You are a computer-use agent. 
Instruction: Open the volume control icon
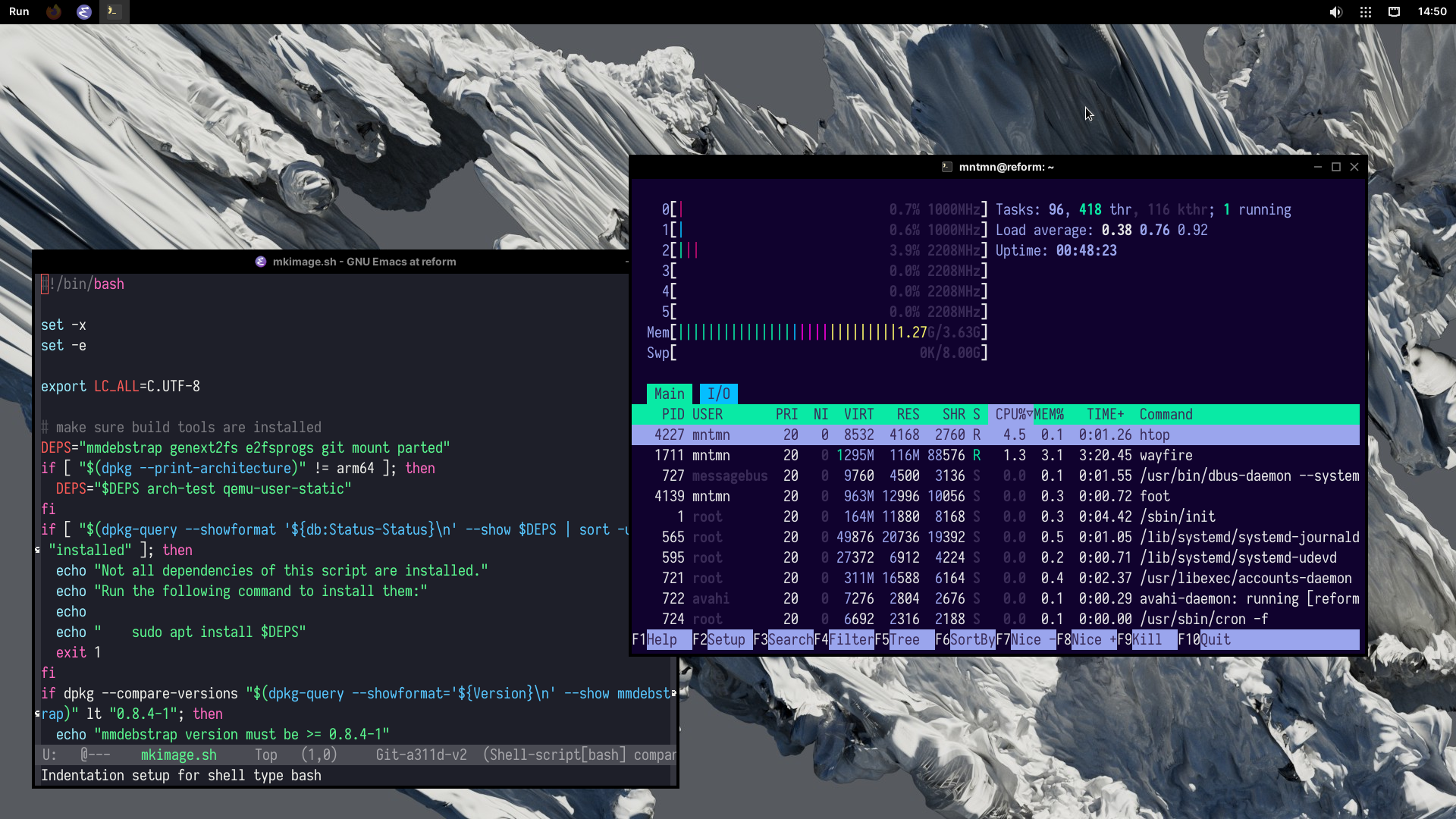coord(1335,11)
